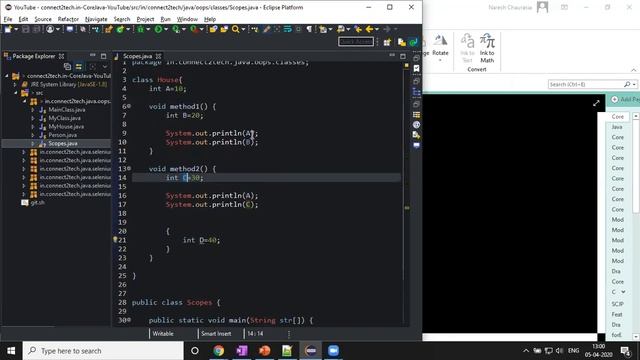Open the Window menu
This screenshot has width=640, height=360.
(x=187, y=19)
